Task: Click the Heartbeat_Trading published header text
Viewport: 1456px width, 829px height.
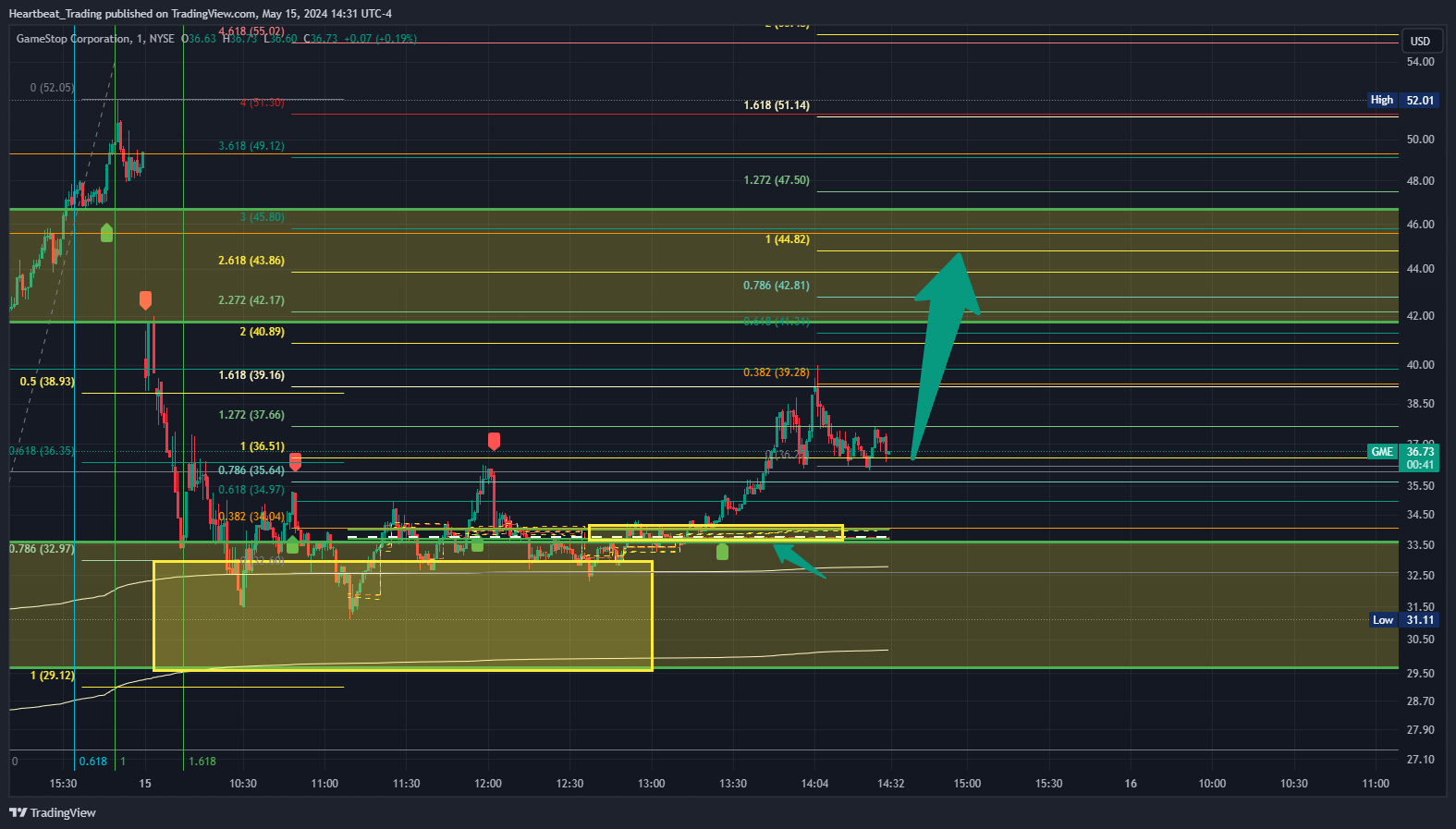Action: coord(200,14)
